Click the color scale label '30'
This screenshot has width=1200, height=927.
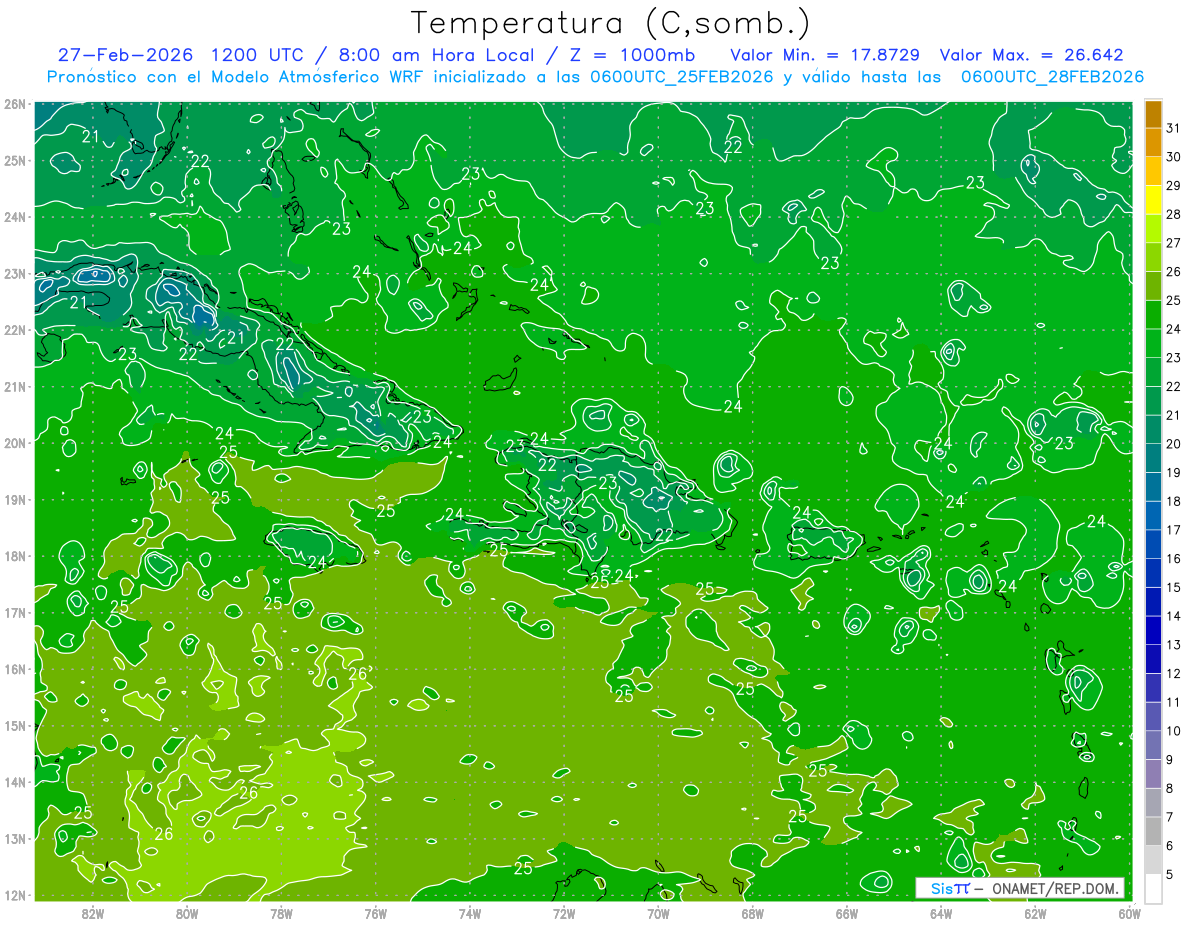tap(1174, 156)
